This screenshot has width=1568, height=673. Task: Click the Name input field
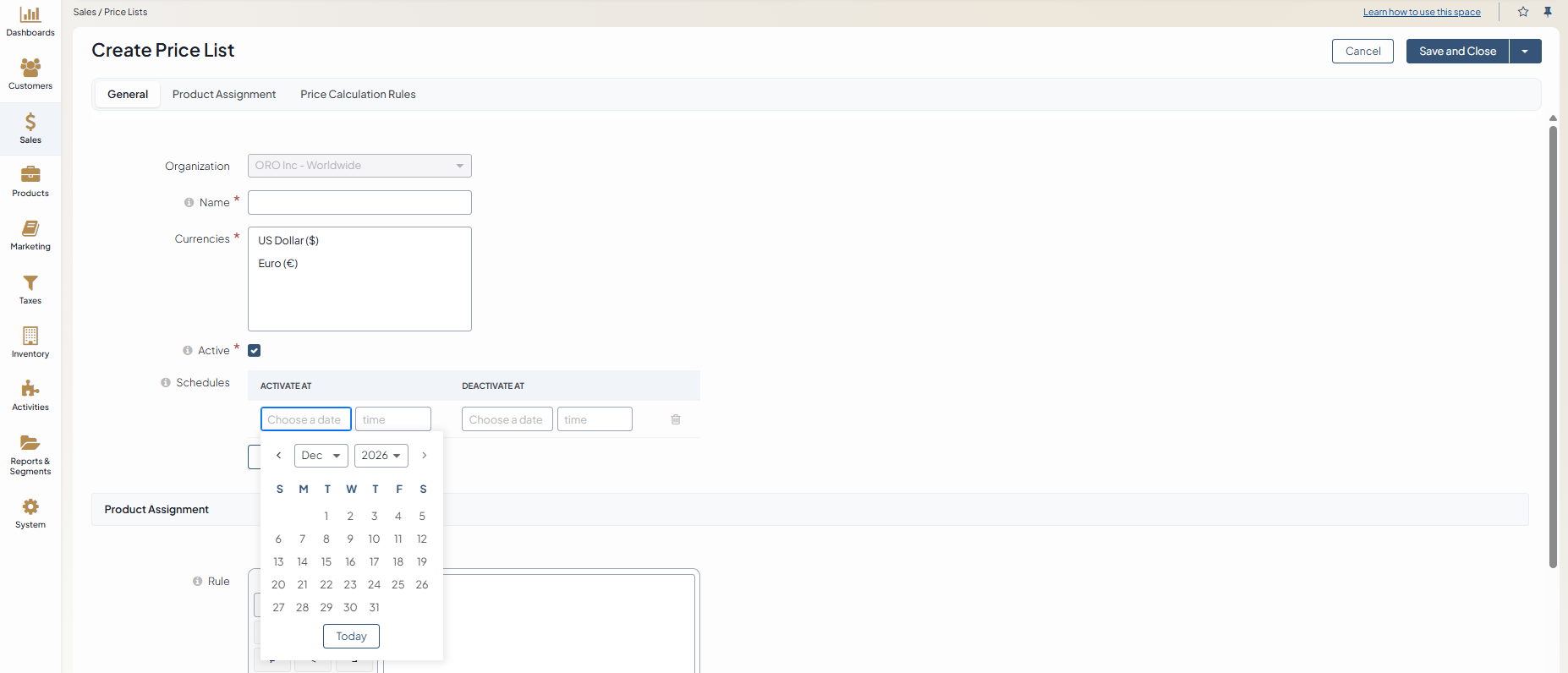point(359,203)
